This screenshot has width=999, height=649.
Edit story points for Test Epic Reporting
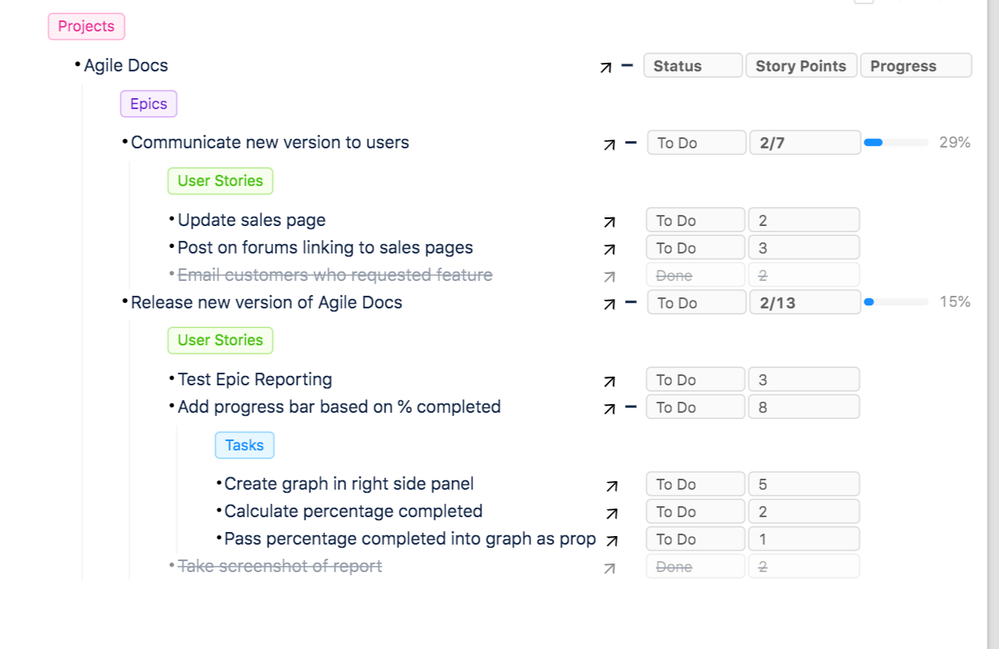pyautogui.click(x=803, y=380)
